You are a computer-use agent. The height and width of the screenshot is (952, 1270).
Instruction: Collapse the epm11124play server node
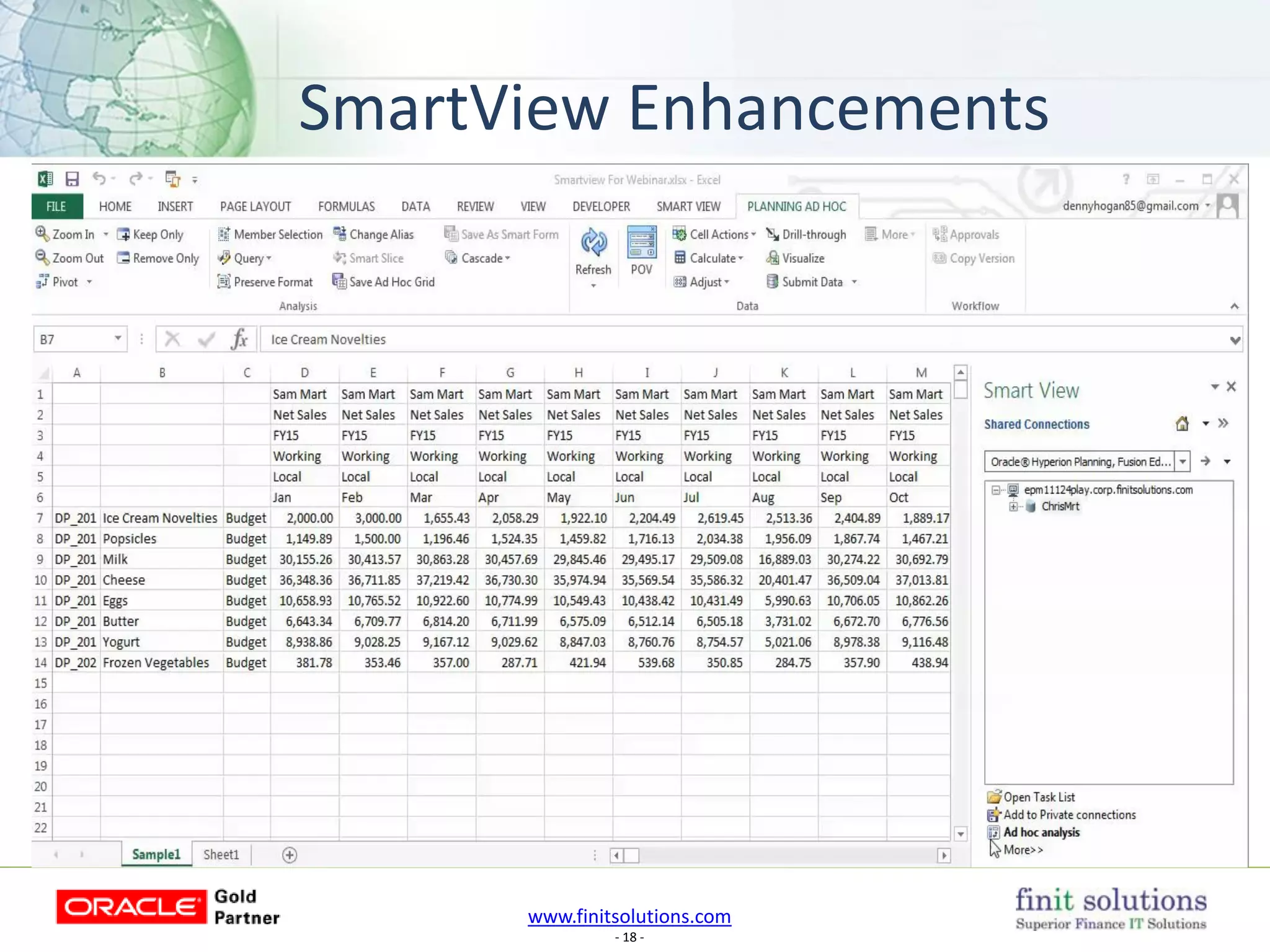click(995, 490)
